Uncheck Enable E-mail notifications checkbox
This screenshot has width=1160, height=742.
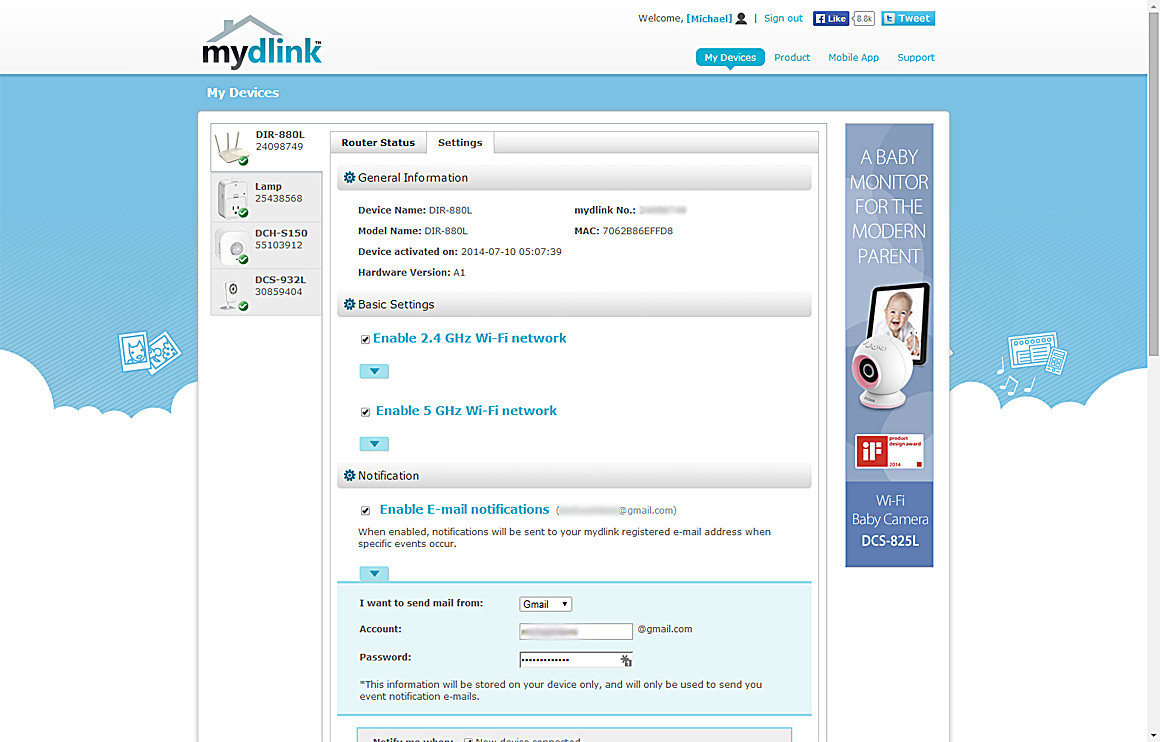pos(366,510)
